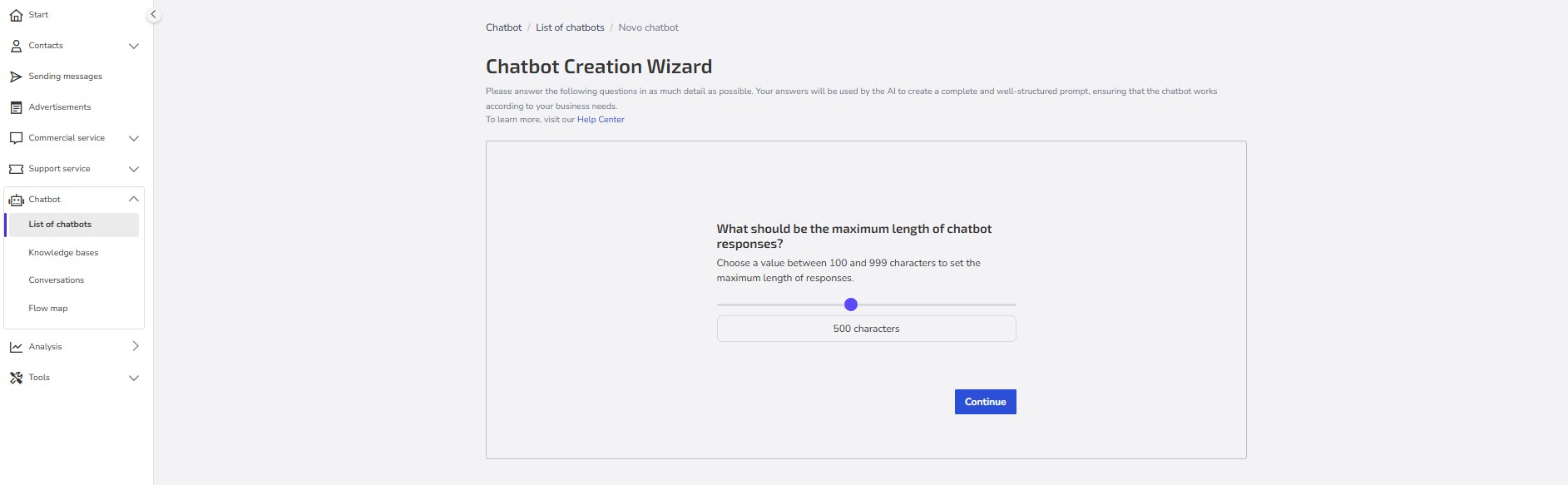Open Conversations menu item
Screen dimensions: 1568x485
pyautogui.click(x=57, y=280)
